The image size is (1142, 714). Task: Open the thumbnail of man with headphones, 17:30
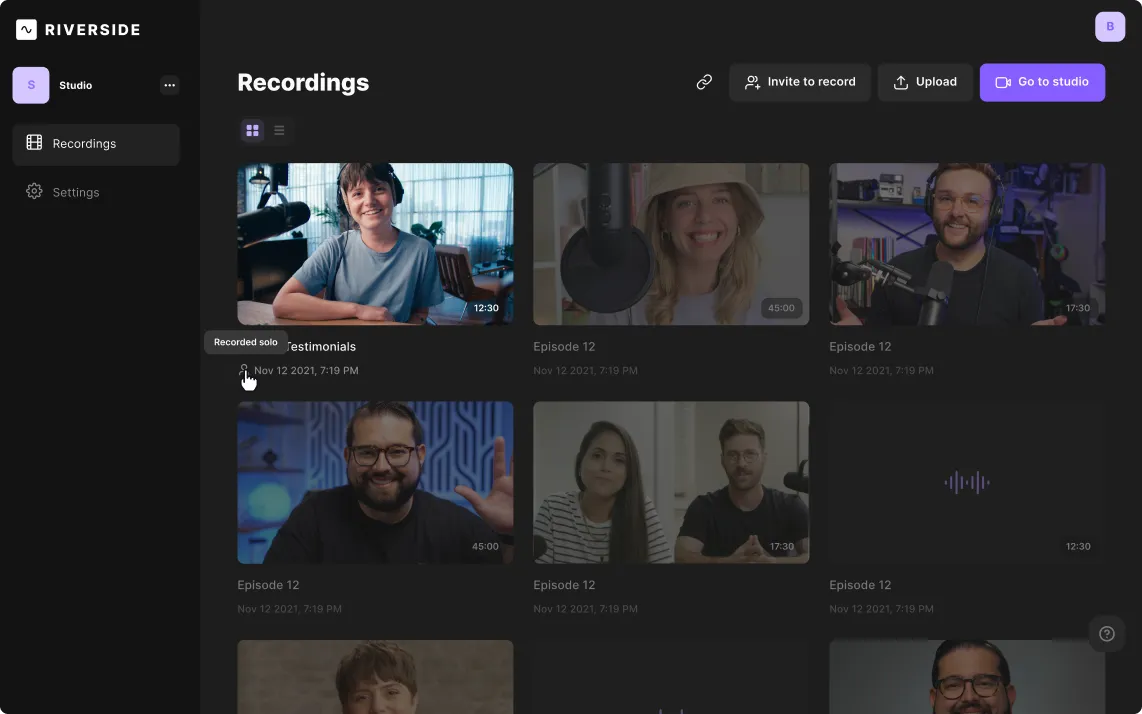coord(967,244)
